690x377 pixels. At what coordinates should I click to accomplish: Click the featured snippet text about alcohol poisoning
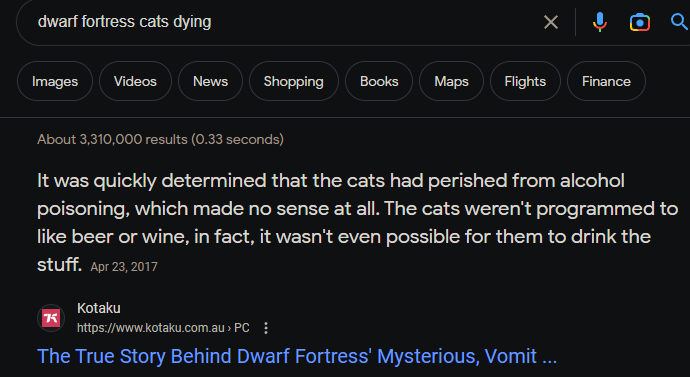(357, 222)
